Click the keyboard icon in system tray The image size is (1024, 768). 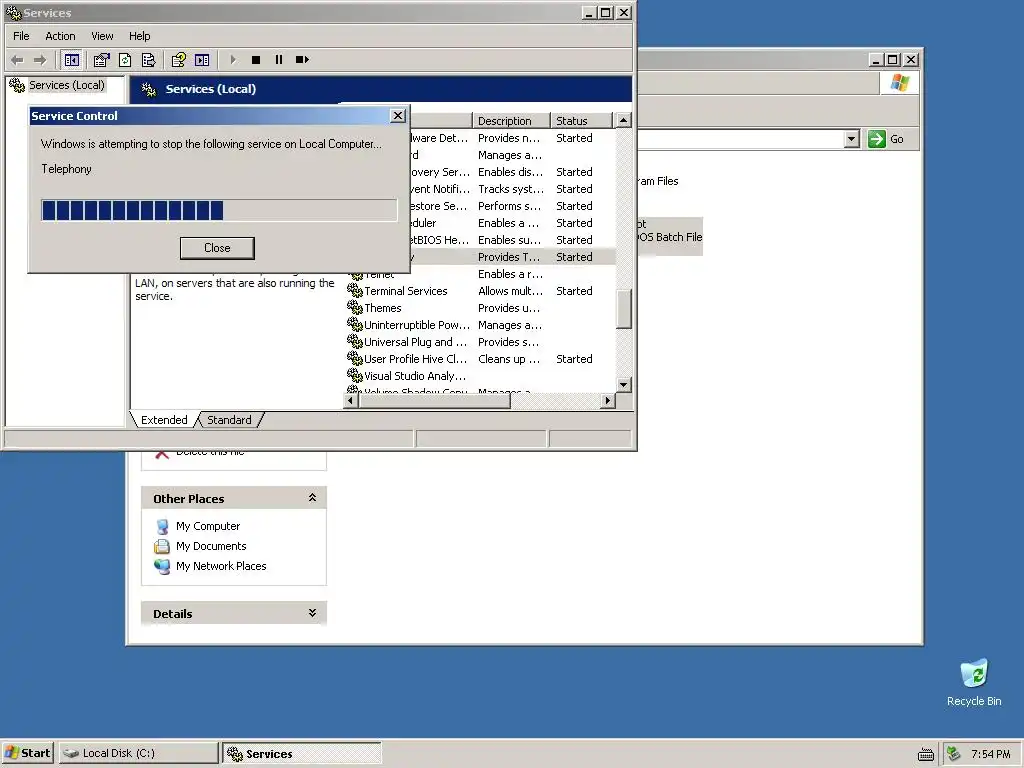[925, 754]
